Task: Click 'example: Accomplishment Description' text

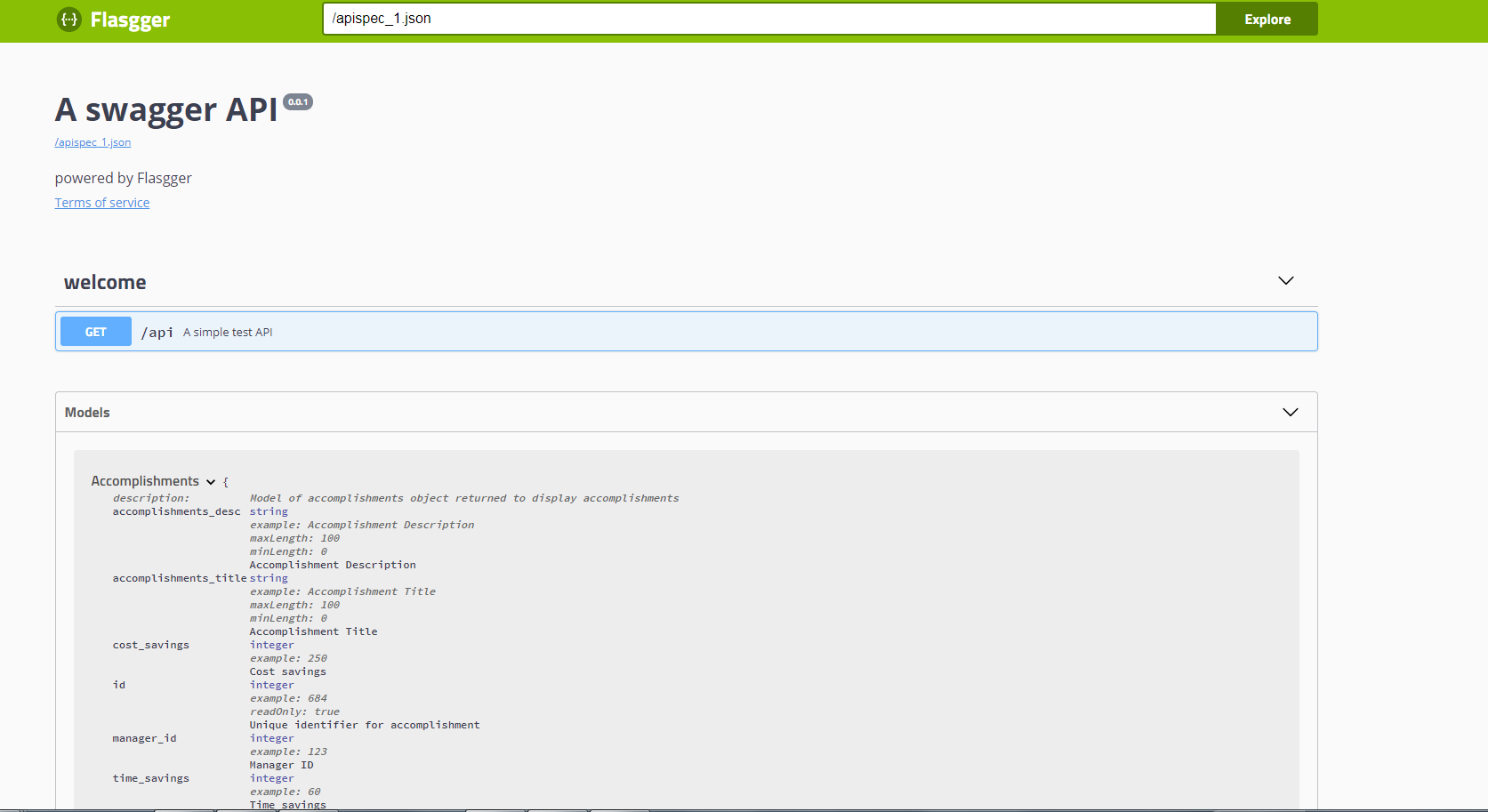Action: (362, 526)
